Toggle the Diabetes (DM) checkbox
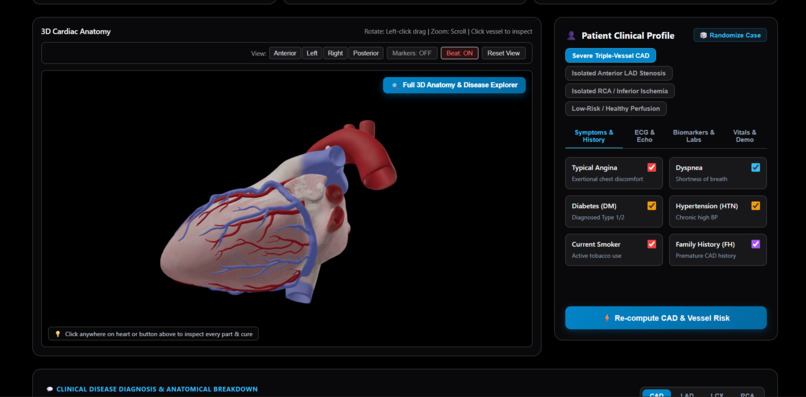 (x=652, y=206)
